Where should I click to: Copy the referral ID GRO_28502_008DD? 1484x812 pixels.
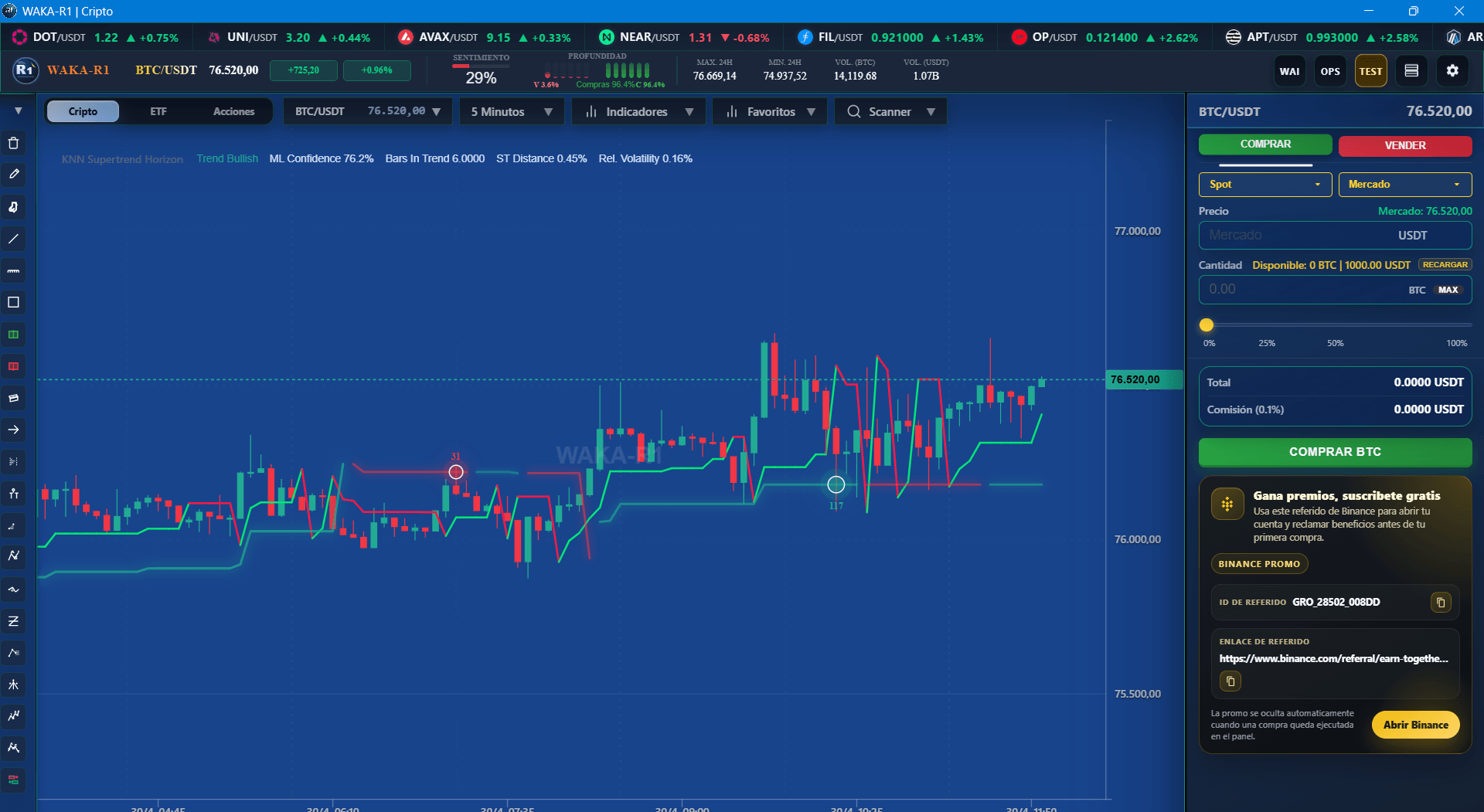[1441, 602]
